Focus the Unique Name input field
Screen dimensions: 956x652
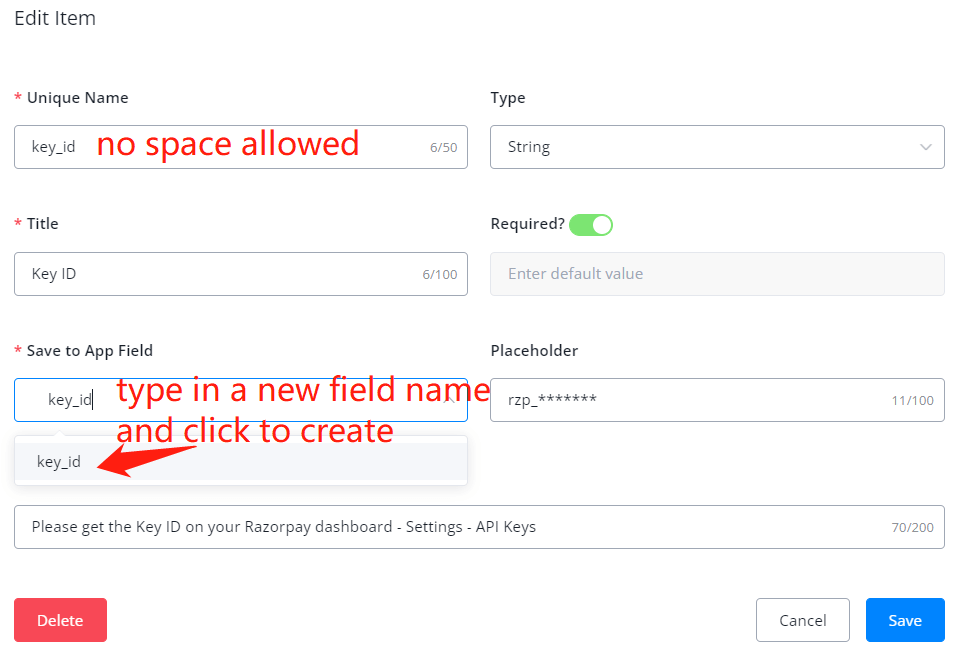click(240, 147)
